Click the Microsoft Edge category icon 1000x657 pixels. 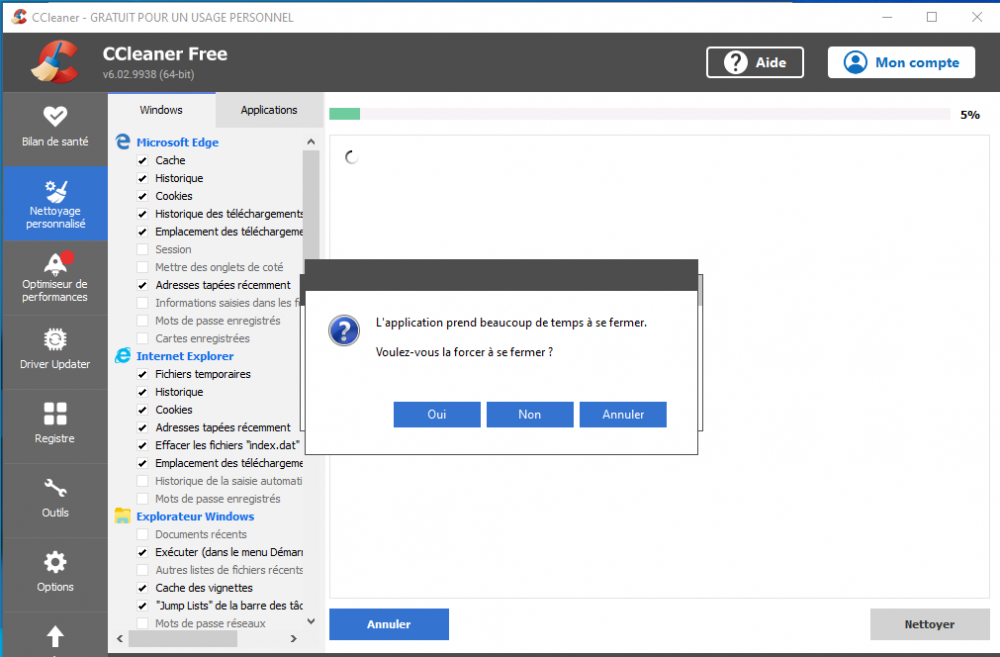(x=122, y=142)
